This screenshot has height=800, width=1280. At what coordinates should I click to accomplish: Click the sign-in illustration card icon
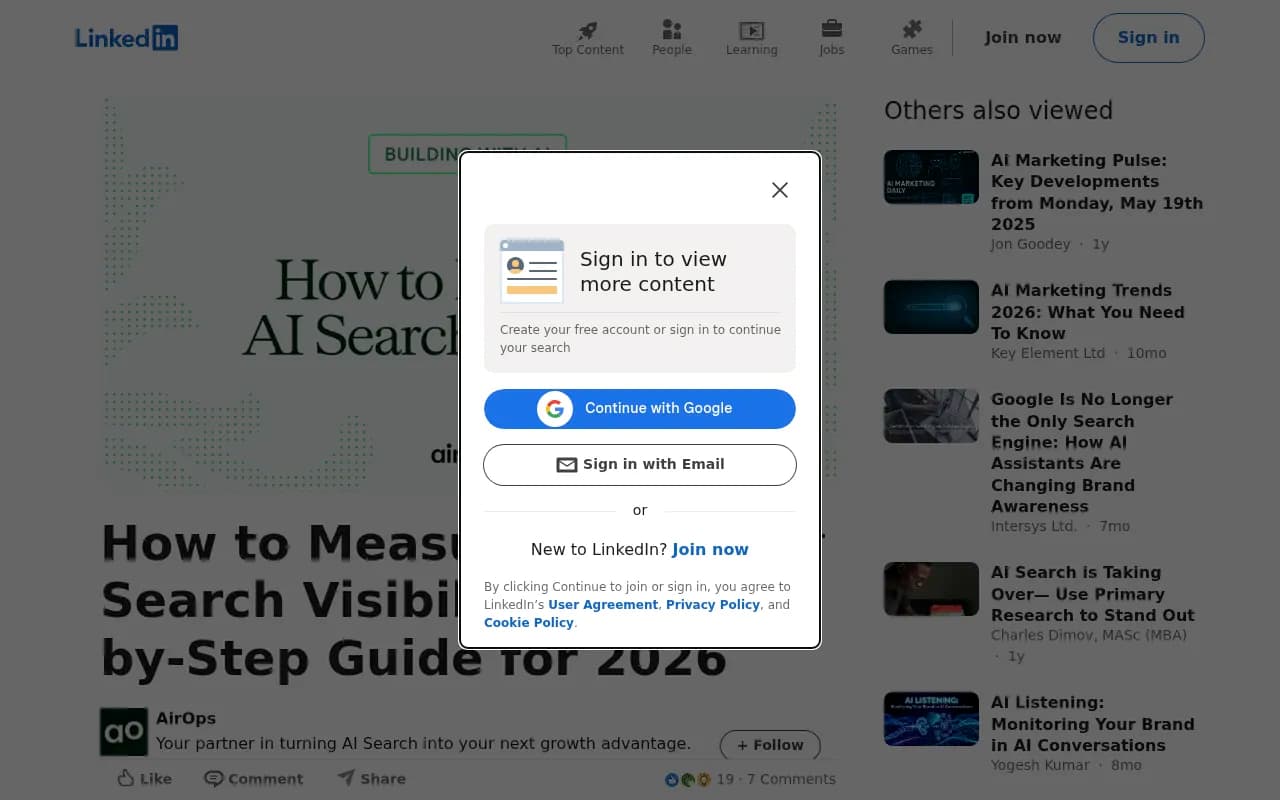[x=532, y=271]
